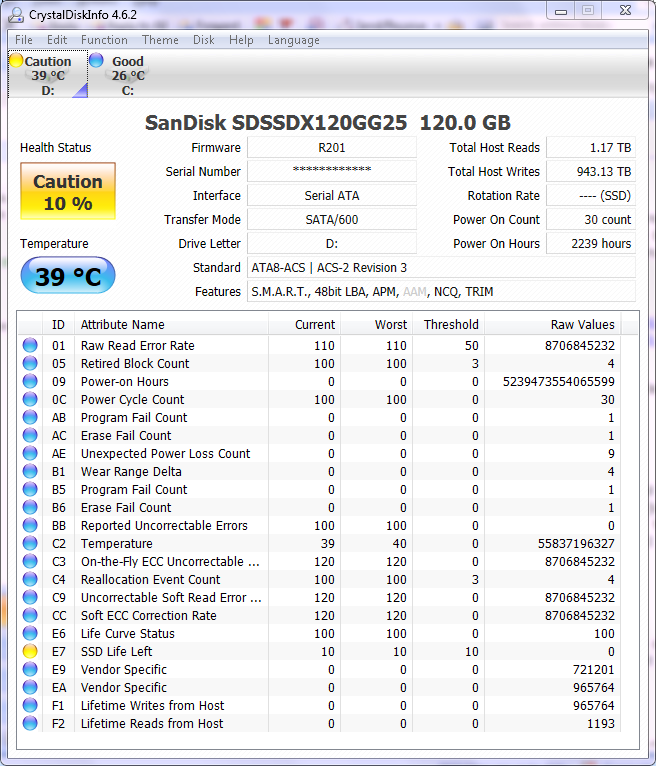Open the Theme menu
Image resolution: width=656 pixels, height=766 pixels.
(160, 40)
